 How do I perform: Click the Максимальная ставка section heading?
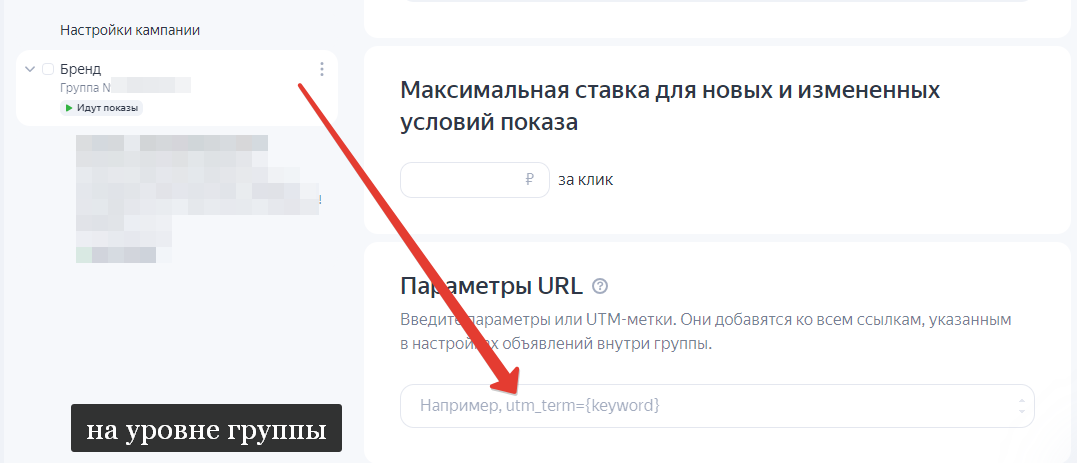pos(670,106)
